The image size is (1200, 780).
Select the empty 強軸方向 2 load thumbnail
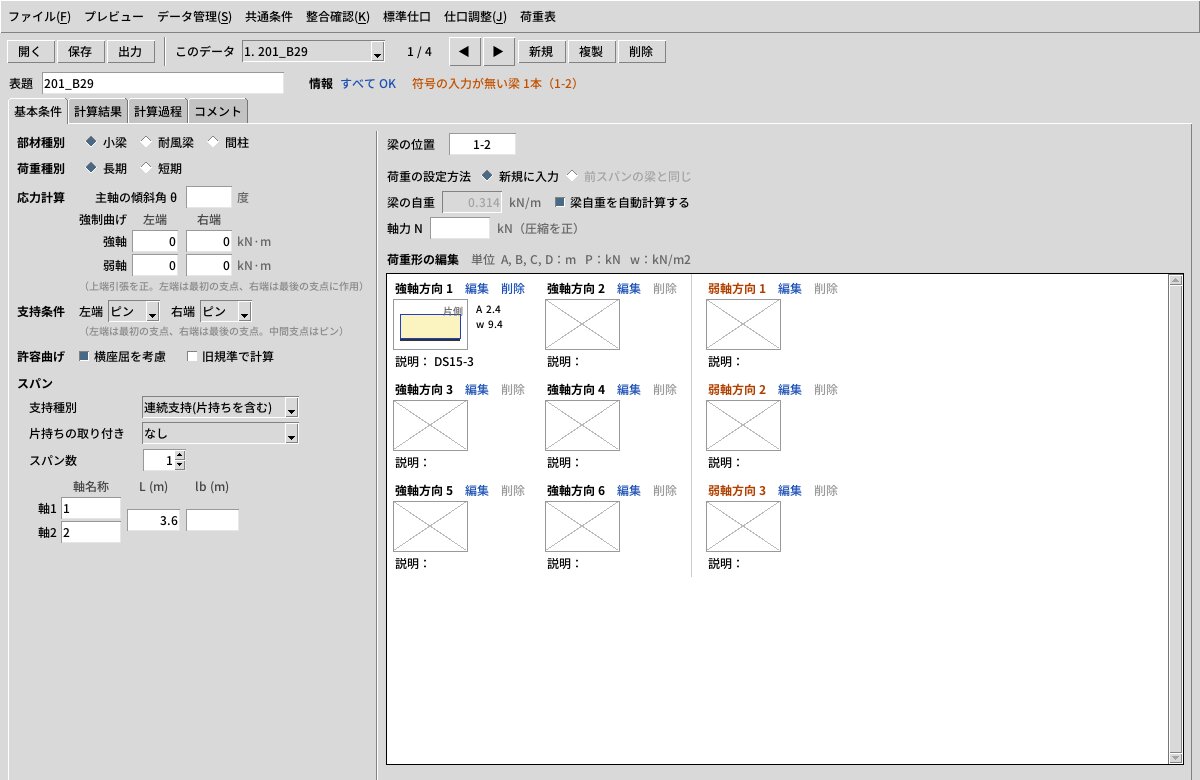582,324
